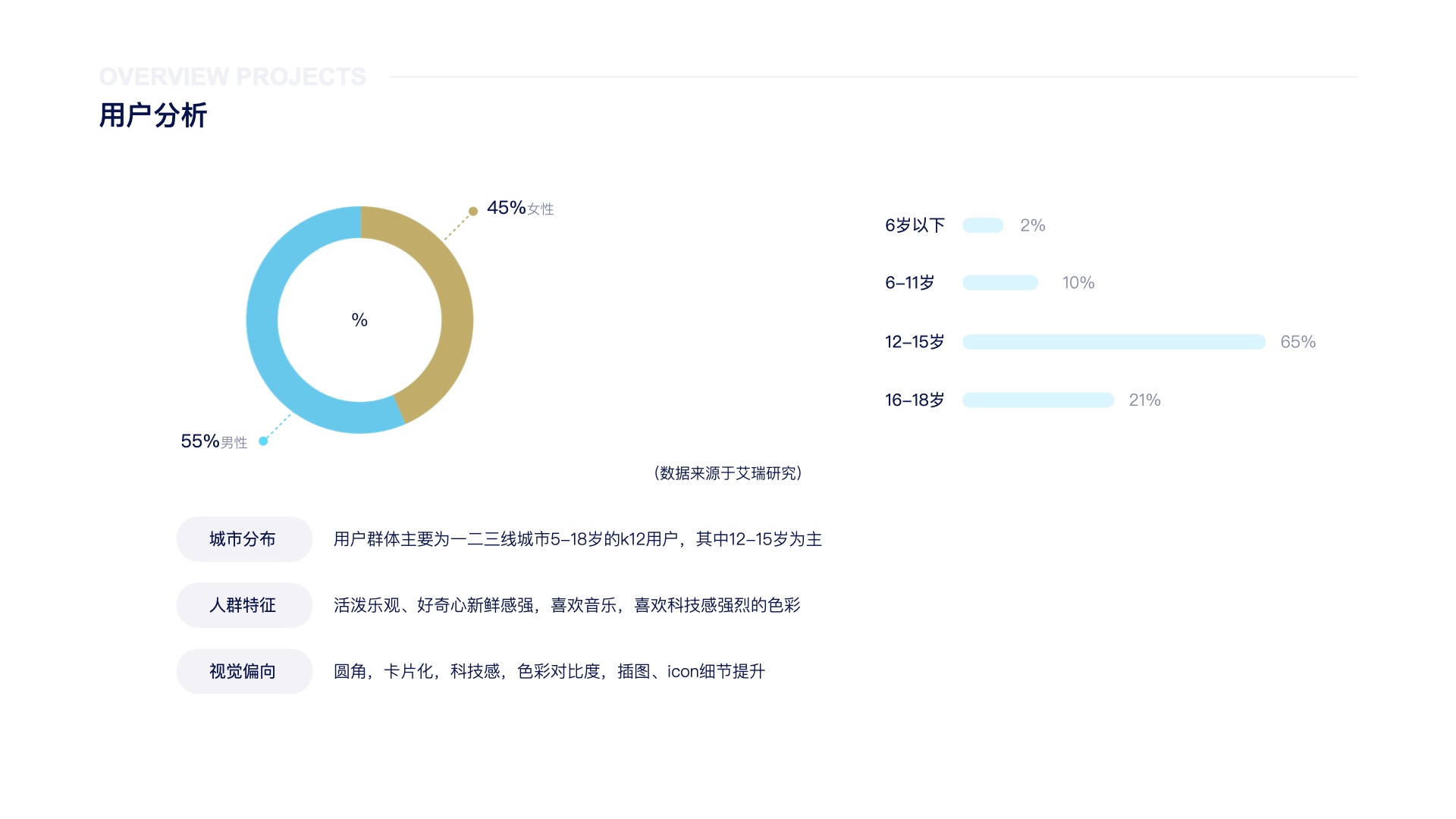The width and height of the screenshot is (1456, 819).
Task: Click the 21% value label
Action: (1144, 400)
